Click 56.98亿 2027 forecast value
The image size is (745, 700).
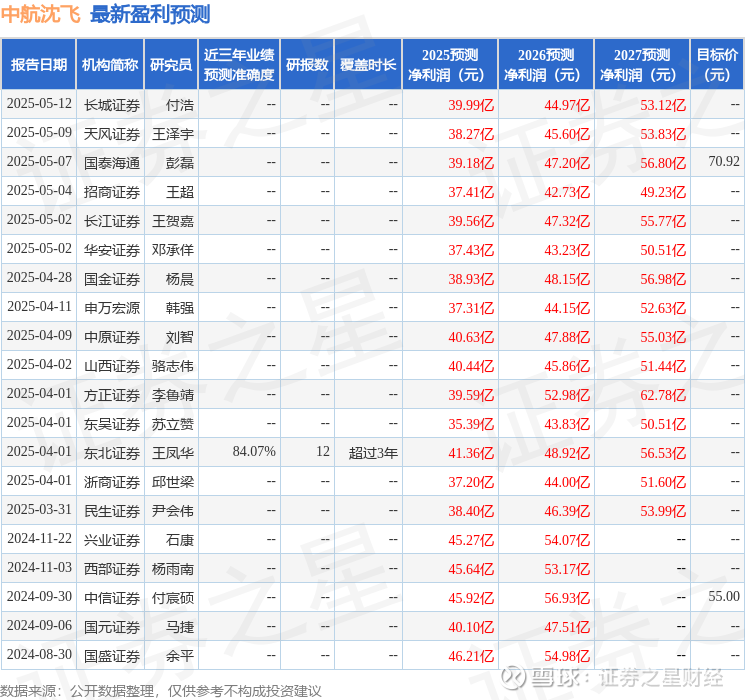tap(662, 279)
